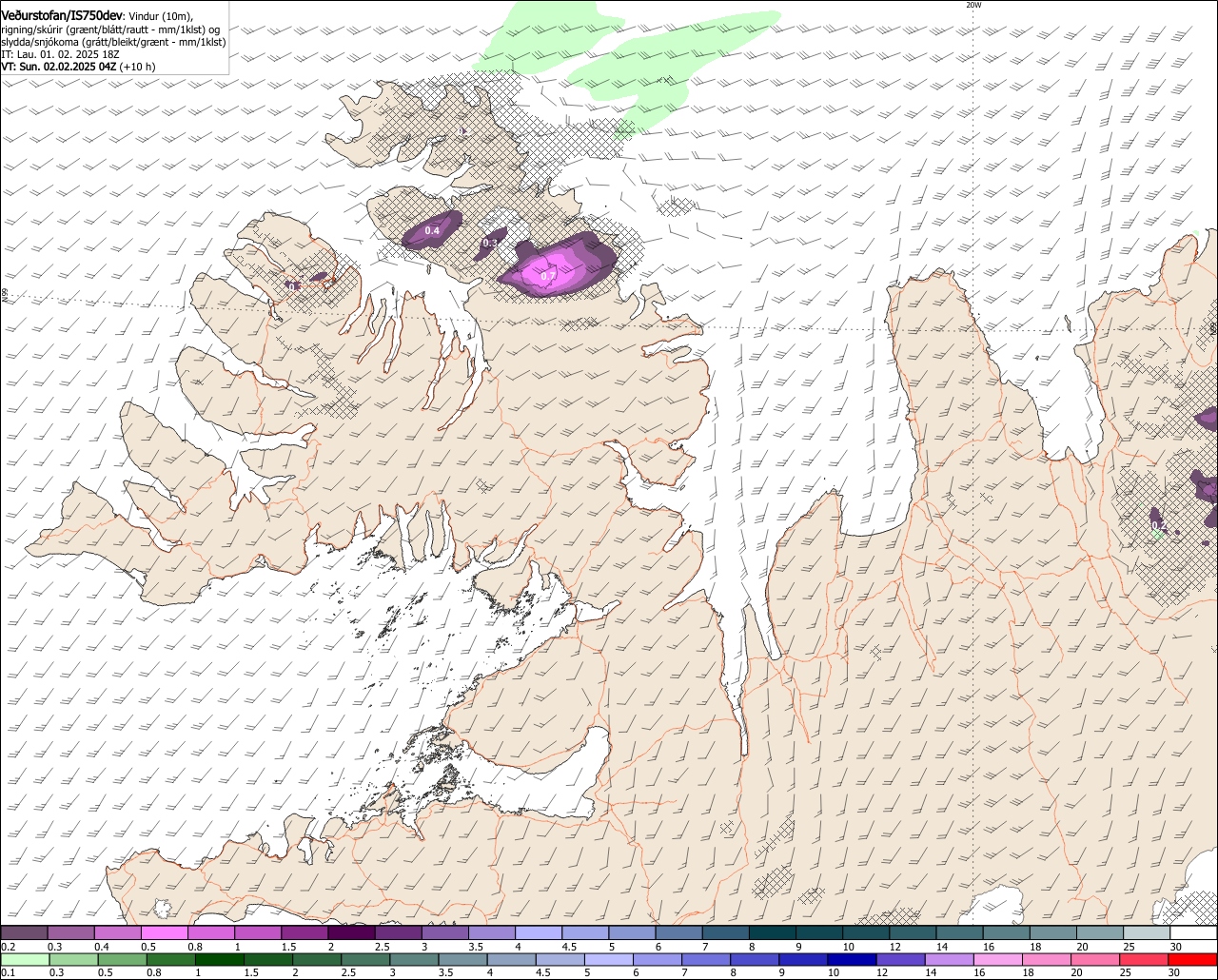The height and width of the screenshot is (980, 1218).
Task: Click the 0.4 snowfall value on the map
Action: (432, 231)
